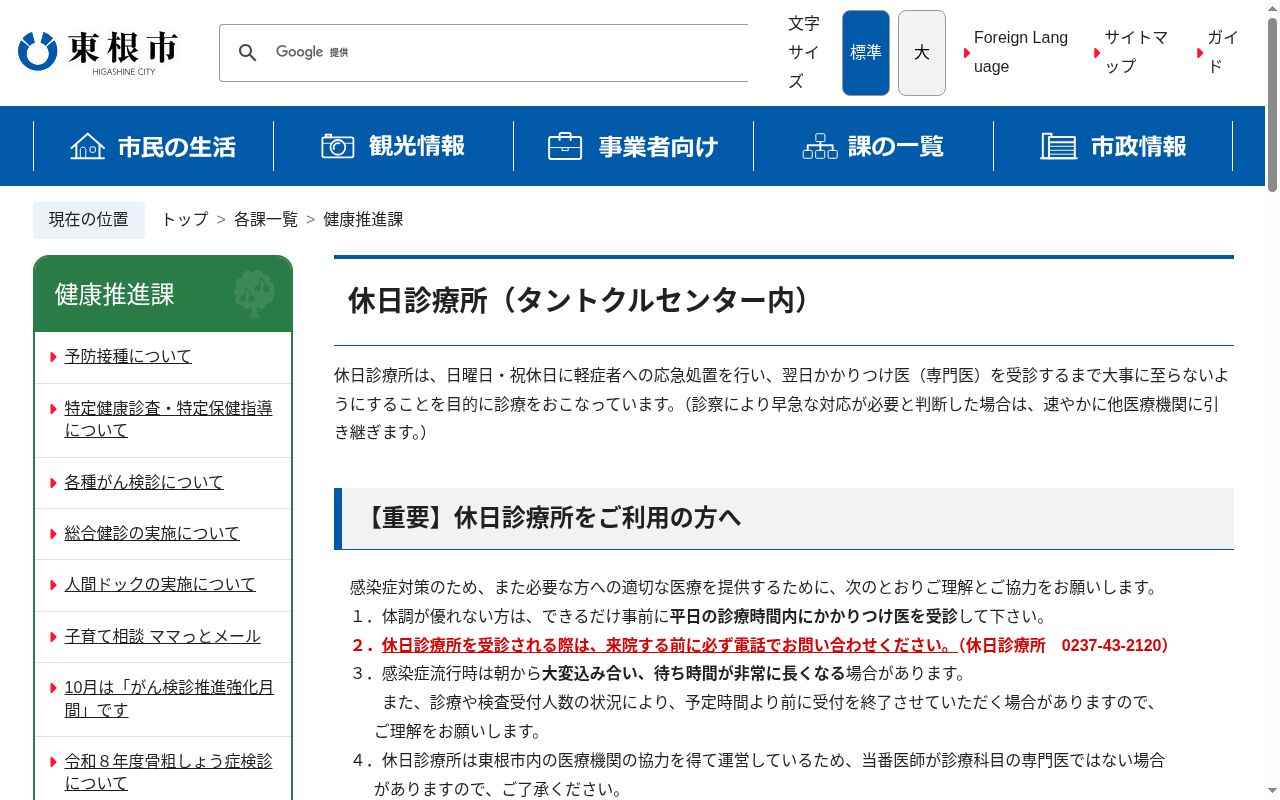
Task: Click the house icon for 市民の生活
Action: tap(88, 146)
